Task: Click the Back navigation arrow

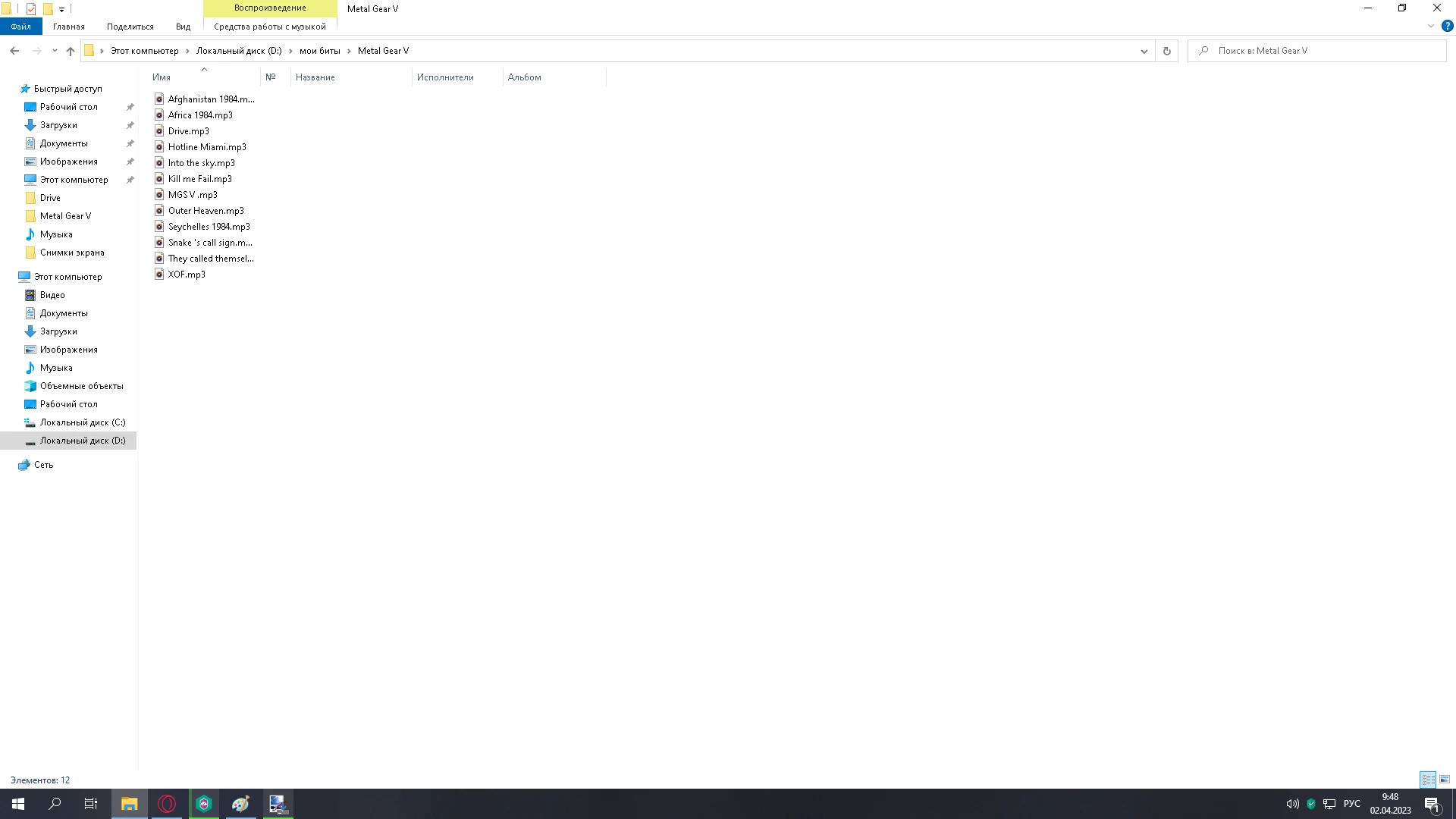Action: tap(14, 51)
